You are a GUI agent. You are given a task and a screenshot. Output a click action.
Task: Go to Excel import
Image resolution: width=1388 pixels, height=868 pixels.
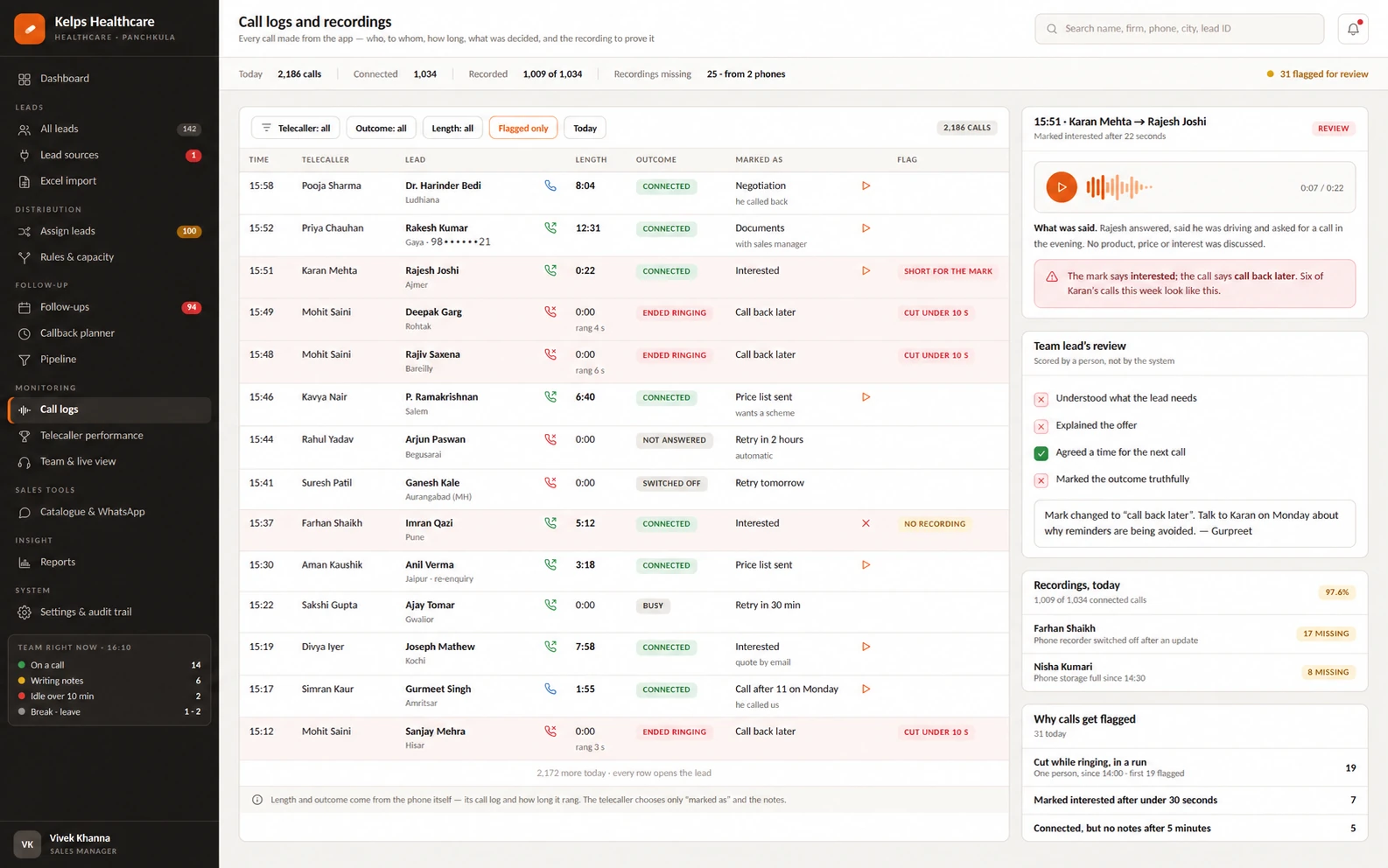(109, 181)
